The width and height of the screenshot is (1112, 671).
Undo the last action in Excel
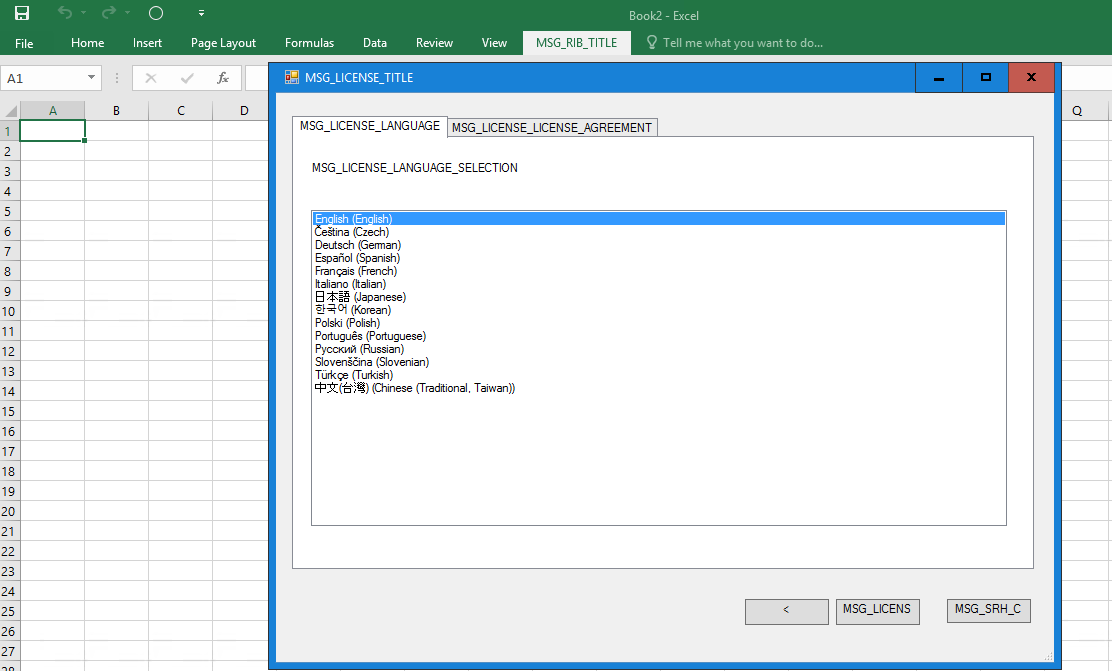tap(65, 13)
